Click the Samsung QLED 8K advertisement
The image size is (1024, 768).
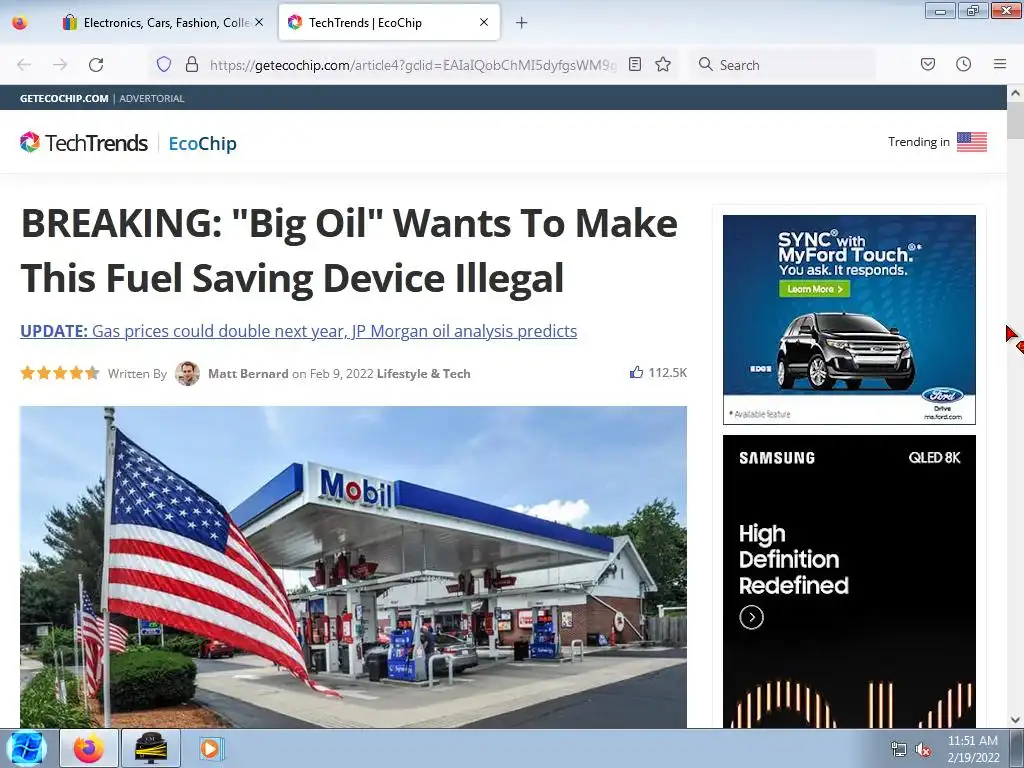(849, 581)
